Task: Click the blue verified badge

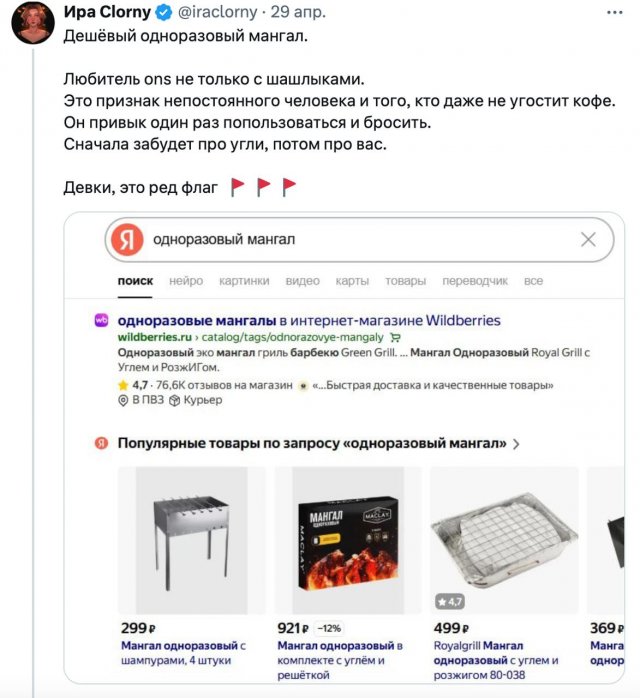Action: (x=164, y=13)
